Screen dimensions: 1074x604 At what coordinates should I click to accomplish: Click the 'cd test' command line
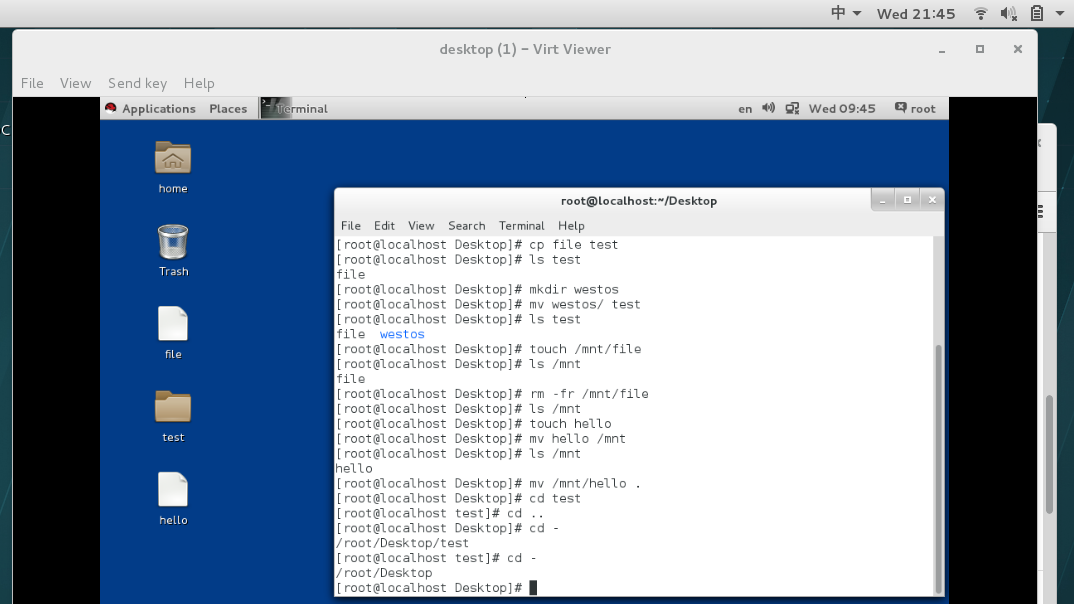point(458,498)
